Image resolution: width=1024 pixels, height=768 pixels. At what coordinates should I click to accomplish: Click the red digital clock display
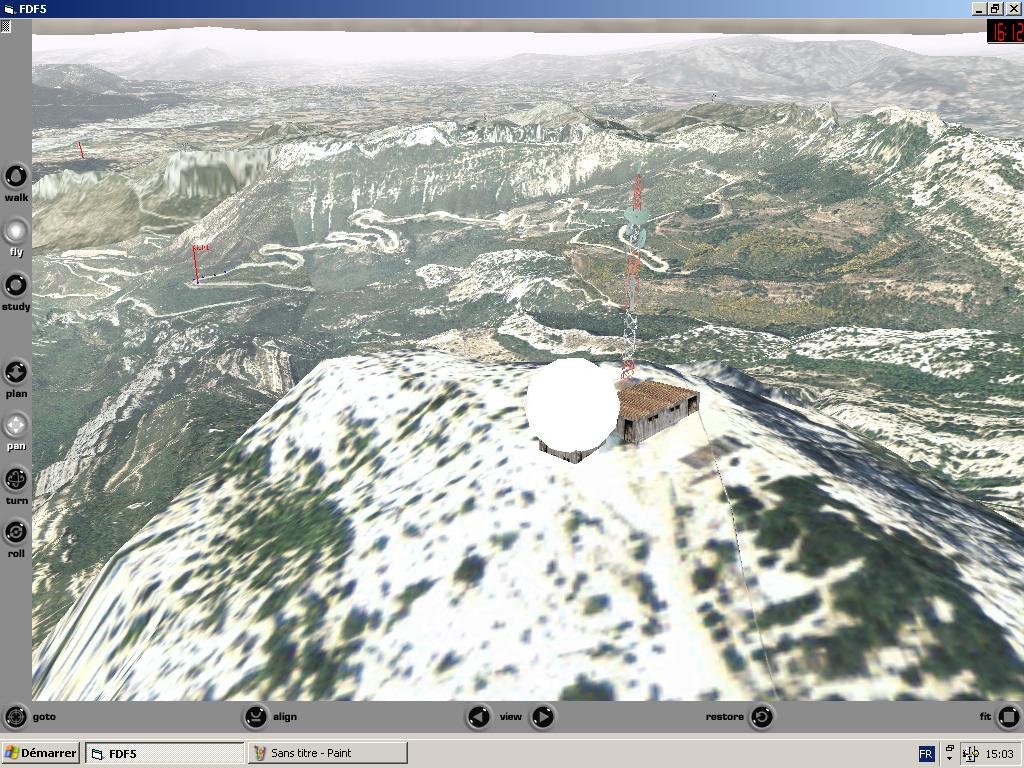[x=1004, y=31]
